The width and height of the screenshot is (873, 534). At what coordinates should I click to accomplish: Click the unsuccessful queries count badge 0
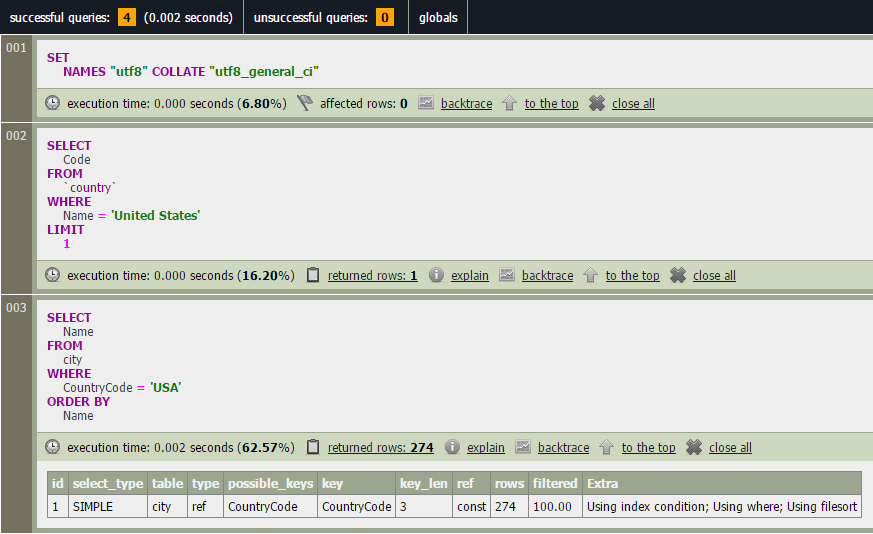pos(385,17)
